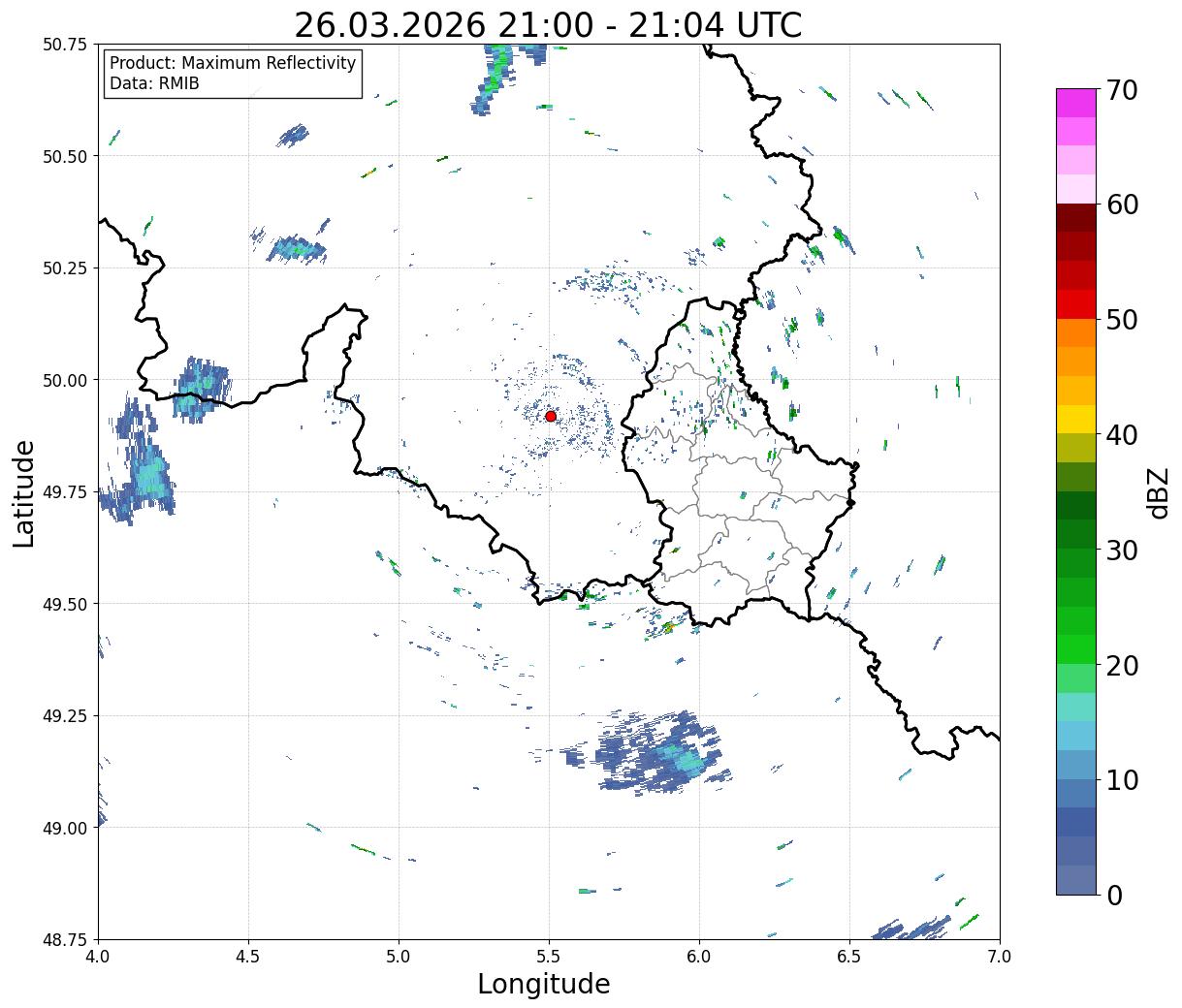Click the 'Data: RMIB' label
This screenshot has height=1008, width=1182.
[x=154, y=83]
